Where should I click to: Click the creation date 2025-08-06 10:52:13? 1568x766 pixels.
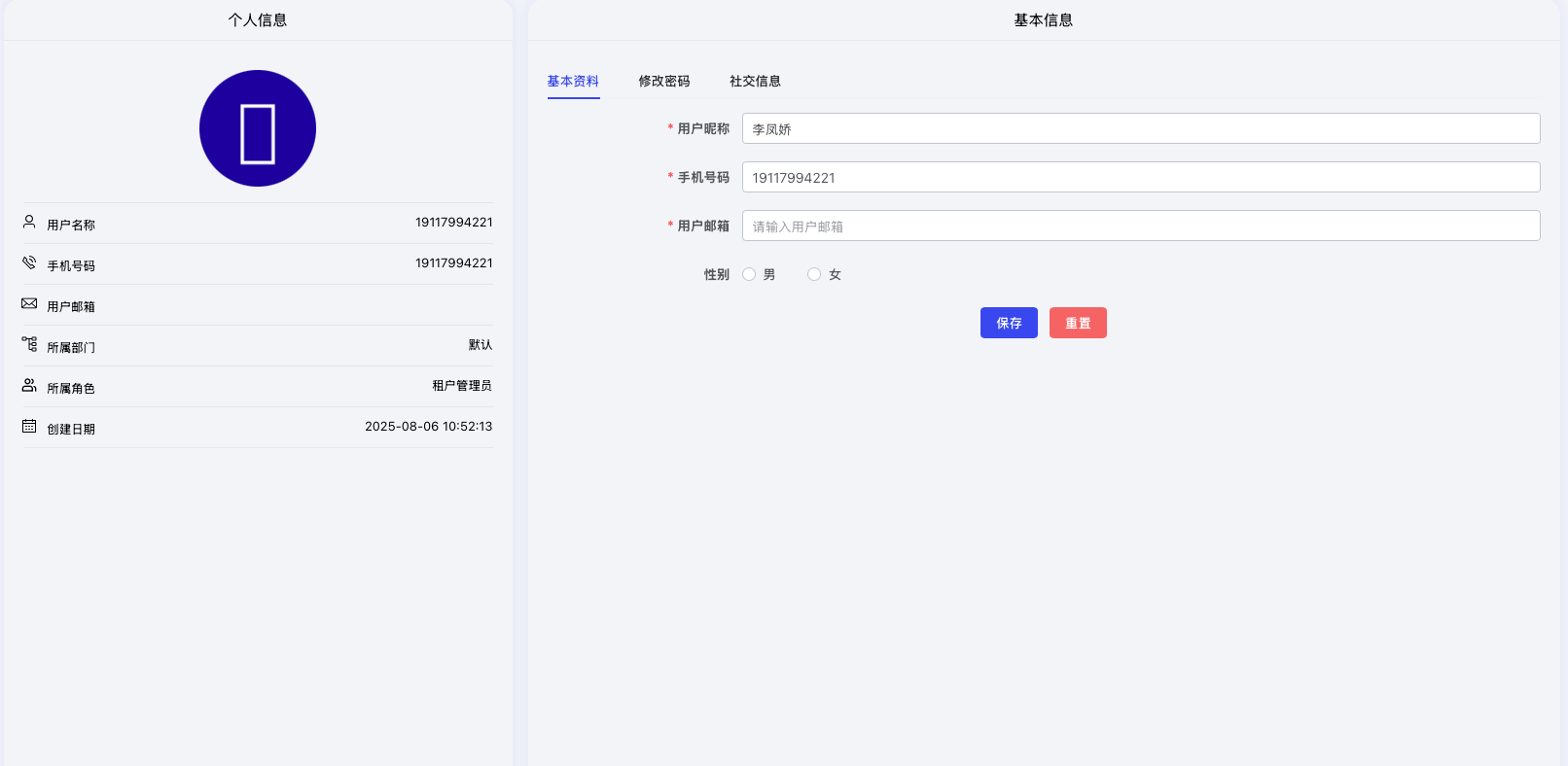click(428, 427)
